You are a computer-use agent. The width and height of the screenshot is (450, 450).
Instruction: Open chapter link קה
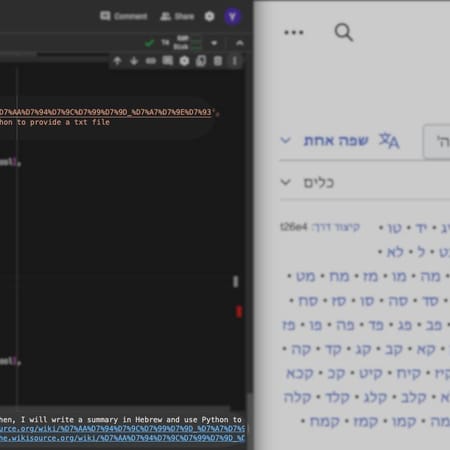(x=301, y=350)
